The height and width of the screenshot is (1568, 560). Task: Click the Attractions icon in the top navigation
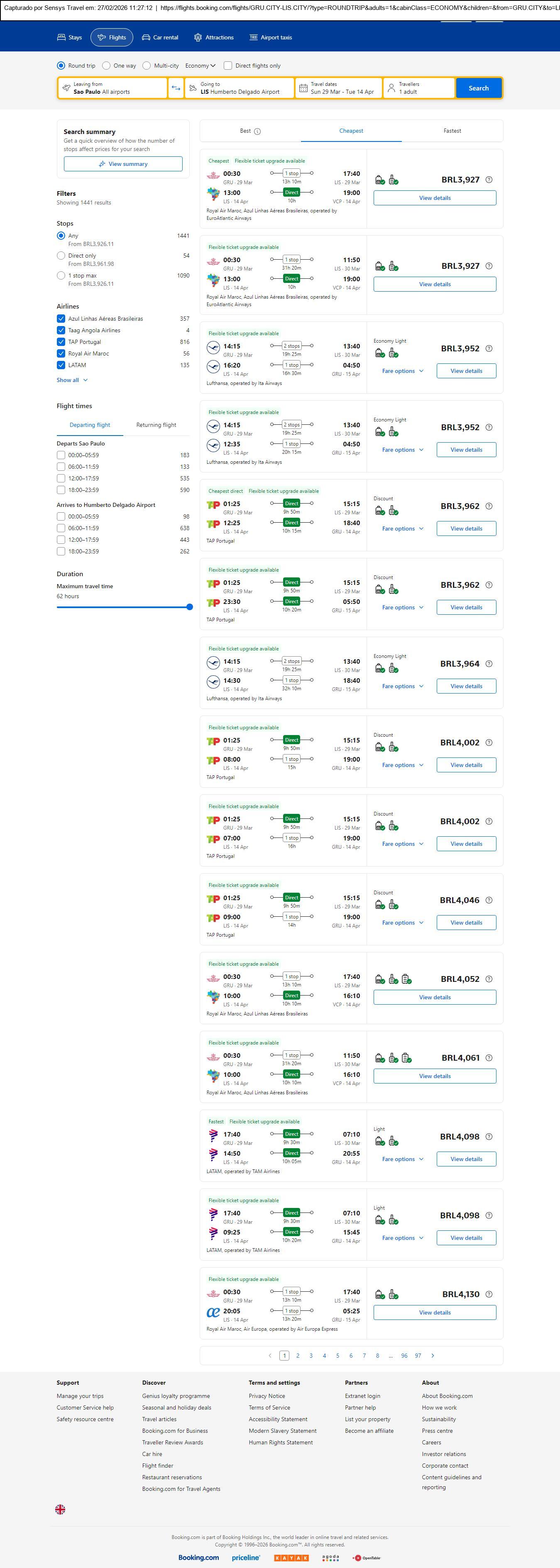[198, 38]
